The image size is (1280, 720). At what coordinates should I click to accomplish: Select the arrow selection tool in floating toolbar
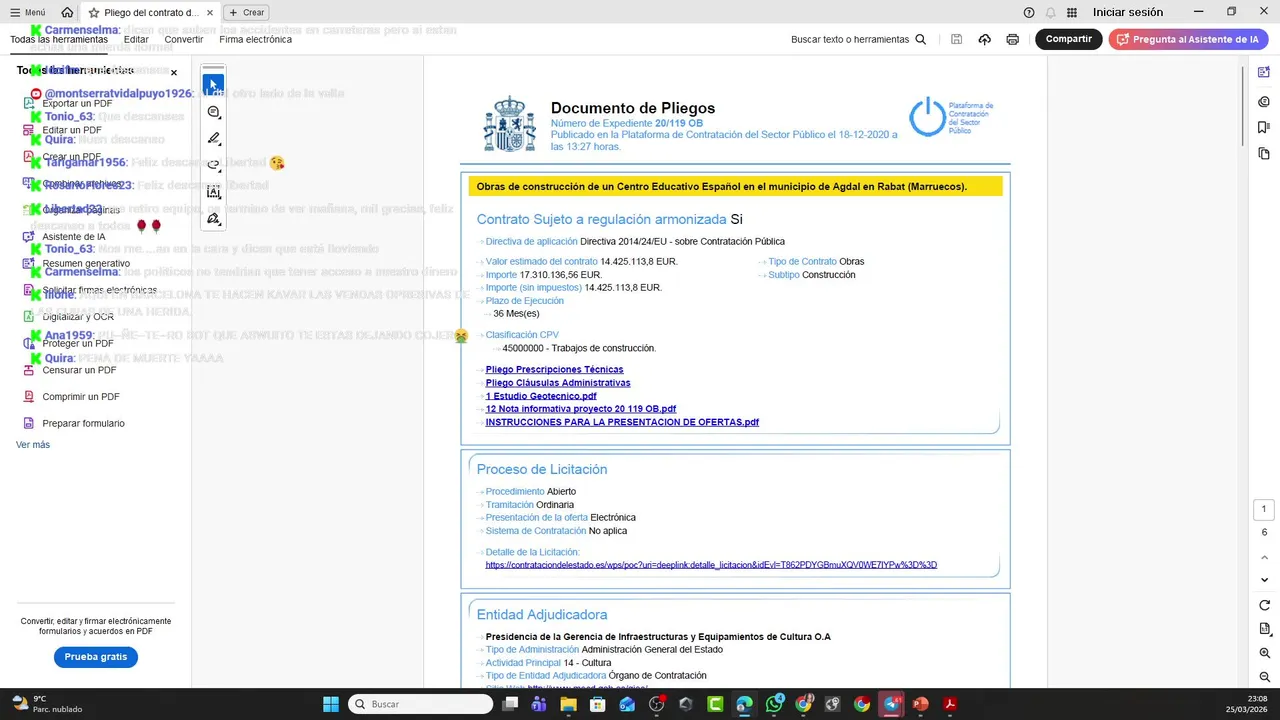213,85
